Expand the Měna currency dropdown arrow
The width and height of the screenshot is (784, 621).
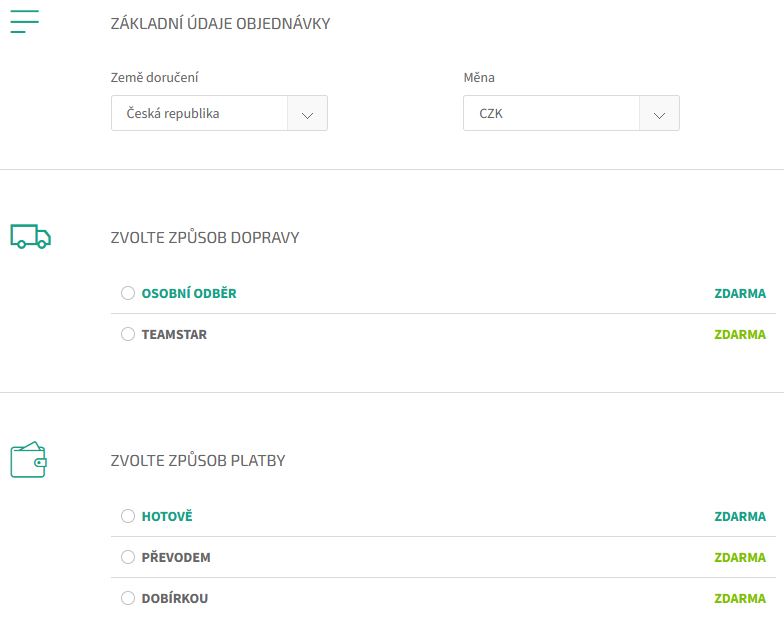click(660, 114)
